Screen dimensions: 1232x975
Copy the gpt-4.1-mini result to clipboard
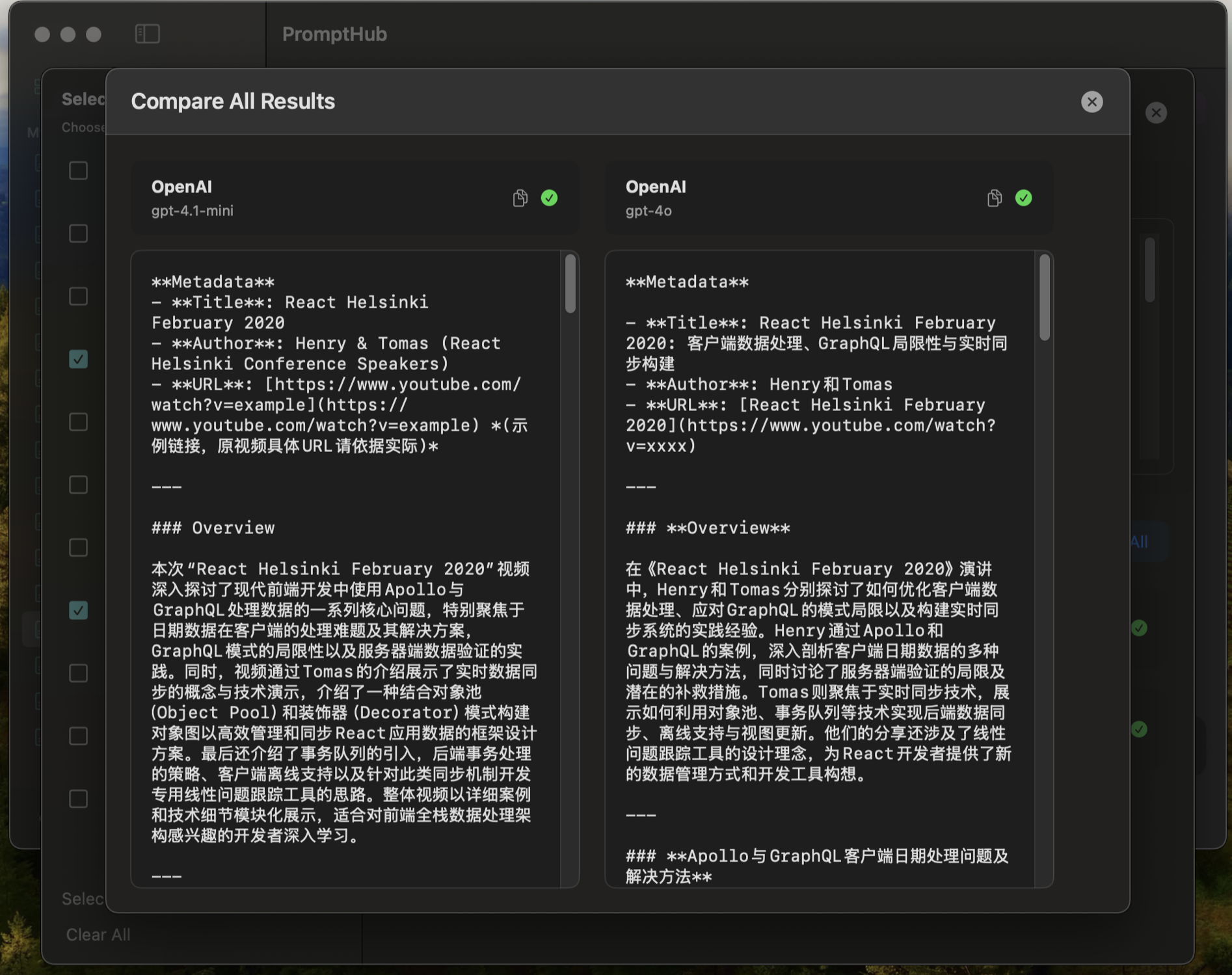click(x=520, y=198)
